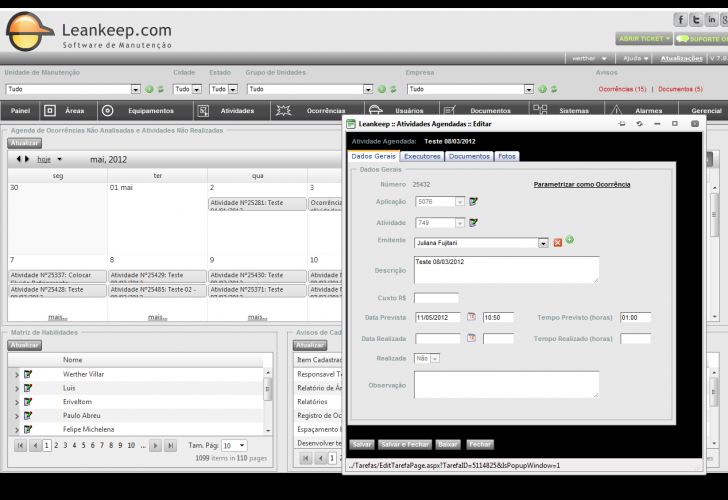Click Atualizar in Matriz de Habilidades
728x500 pixels.
coord(25,345)
